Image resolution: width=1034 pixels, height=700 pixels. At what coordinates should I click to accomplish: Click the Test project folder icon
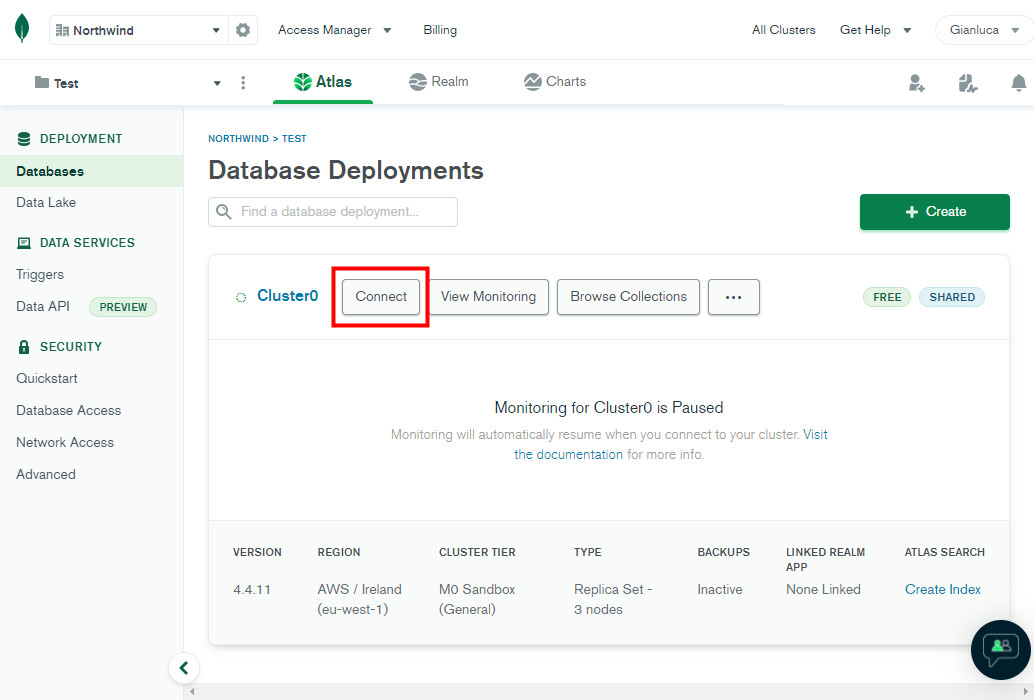tap(42, 82)
